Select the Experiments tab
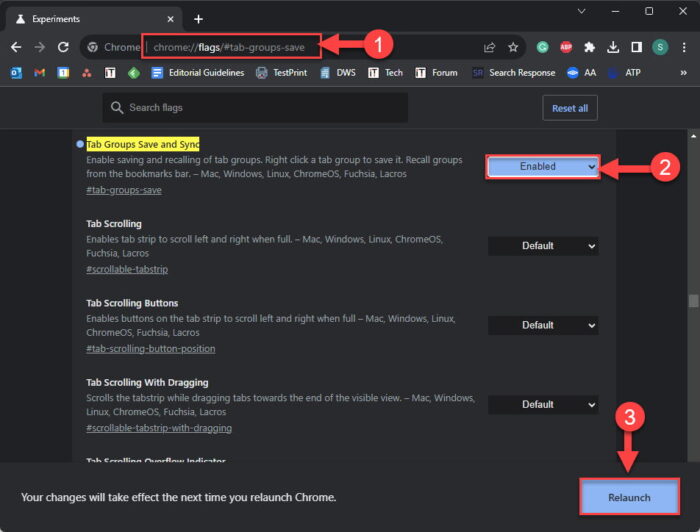 point(94,19)
